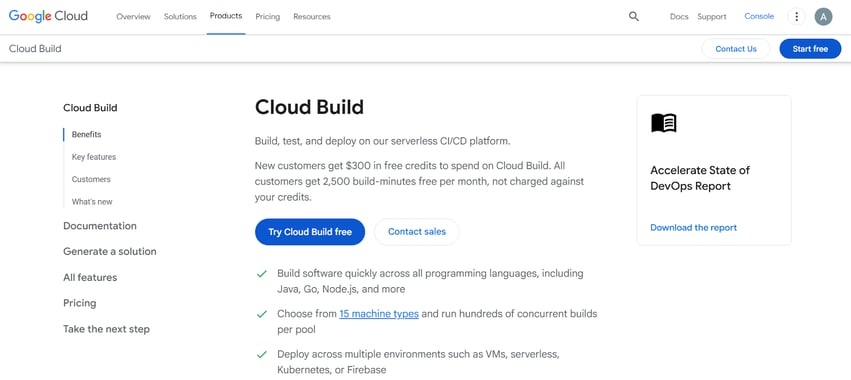Open the Support link

tap(712, 16)
